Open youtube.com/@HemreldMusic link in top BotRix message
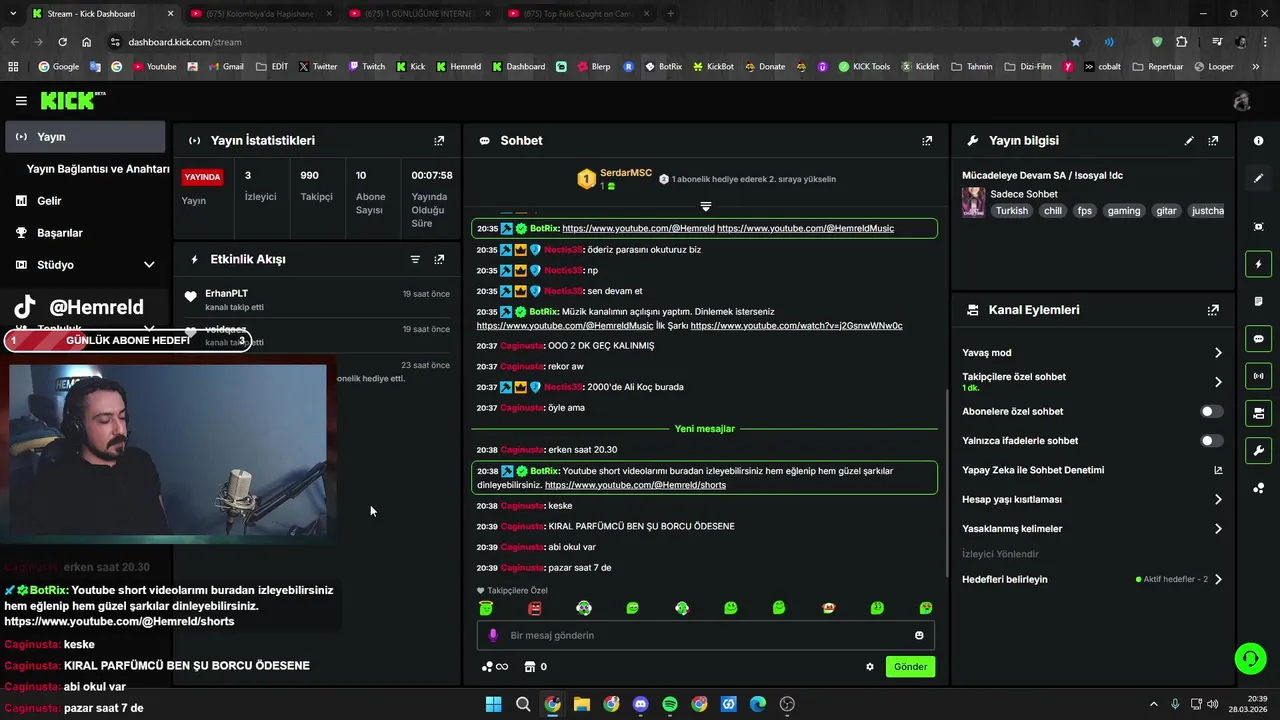1280x720 pixels. 805,229
